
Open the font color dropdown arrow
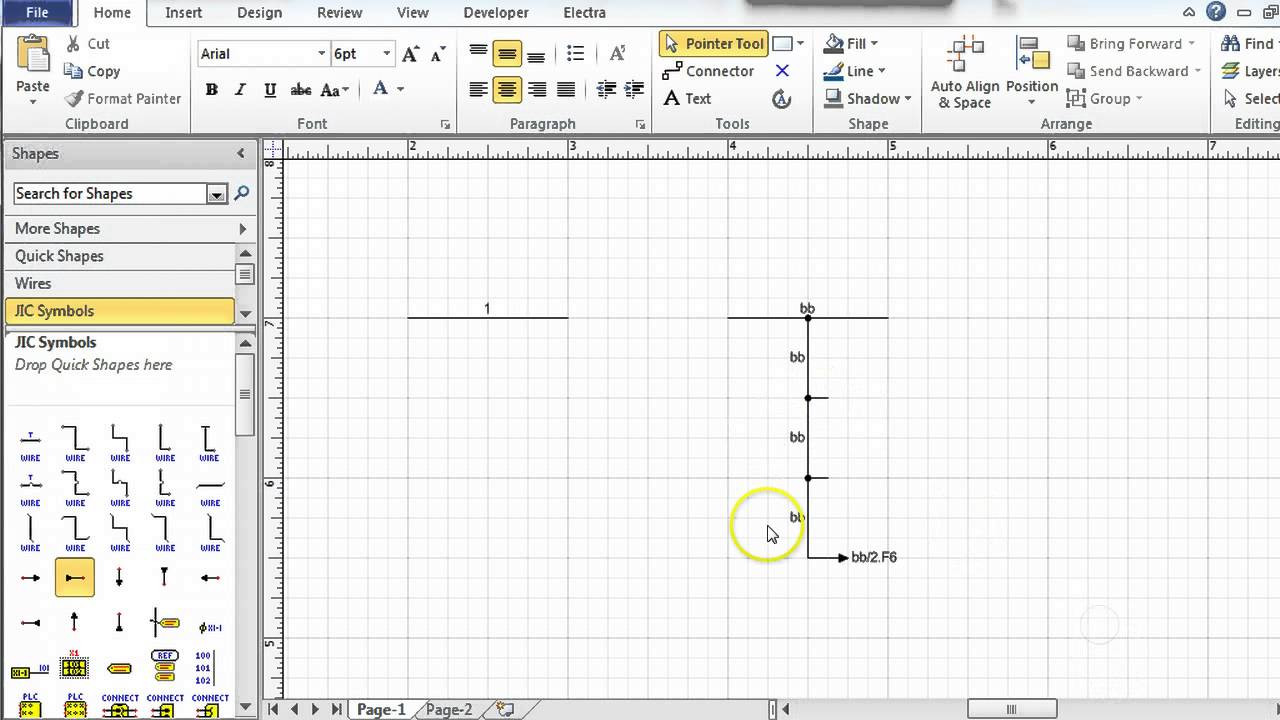click(401, 89)
